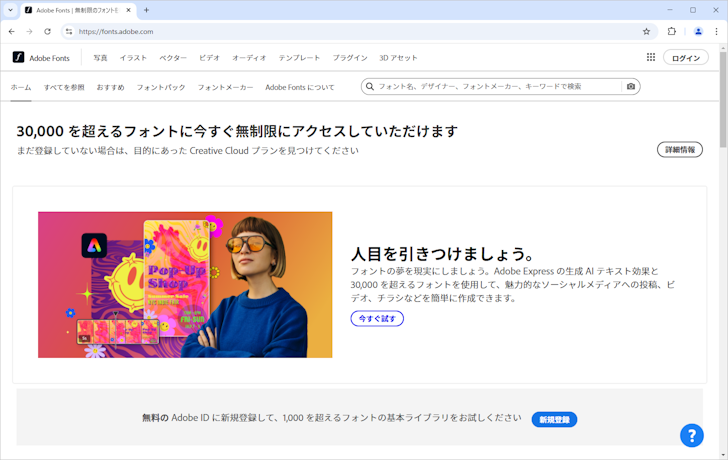Screen dimensions: 728x460
Task: Open the browser profile avatar icon
Action: point(698,32)
